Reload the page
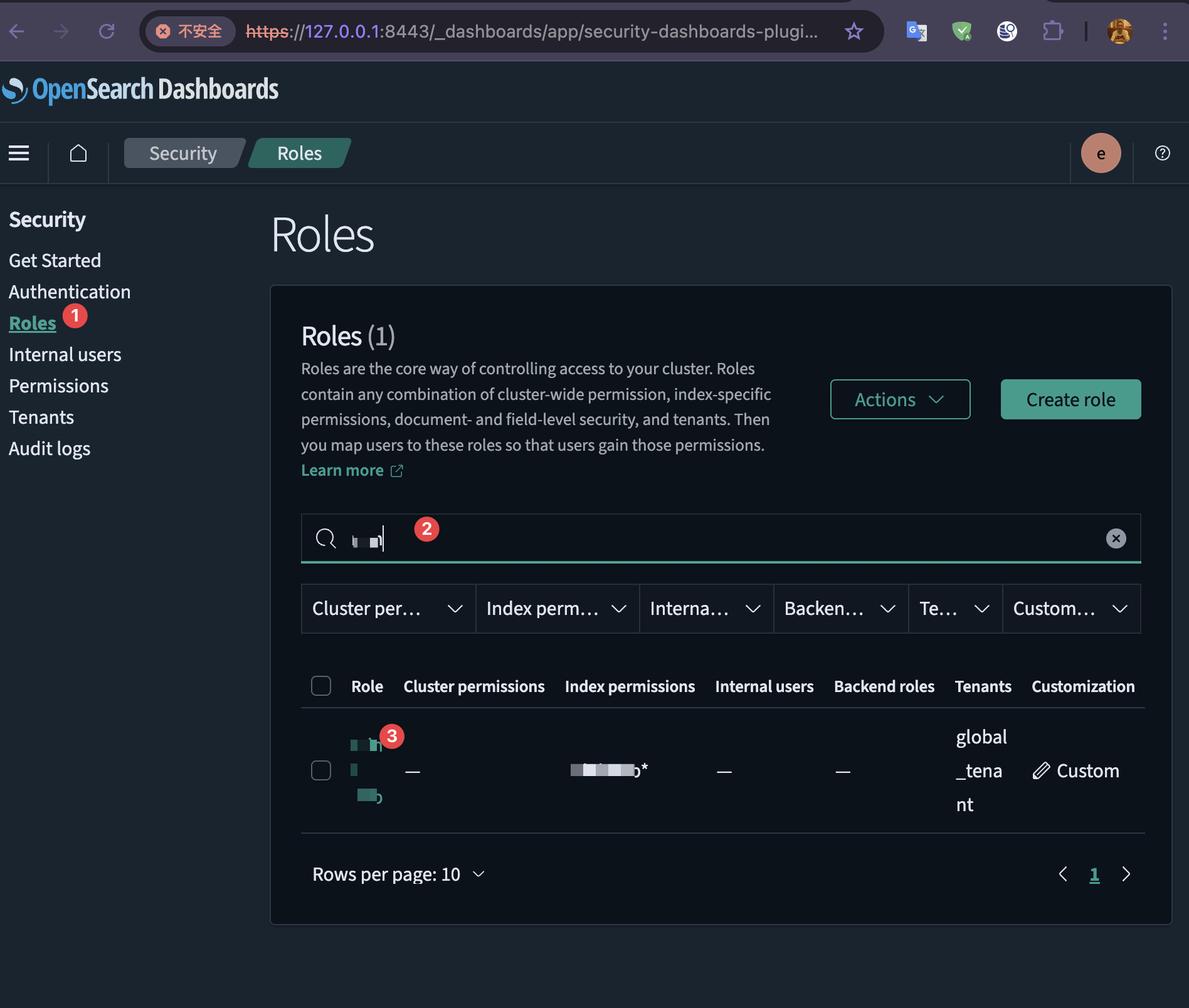The height and width of the screenshot is (1008, 1189). pyautogui.click(x=107, y=31)
